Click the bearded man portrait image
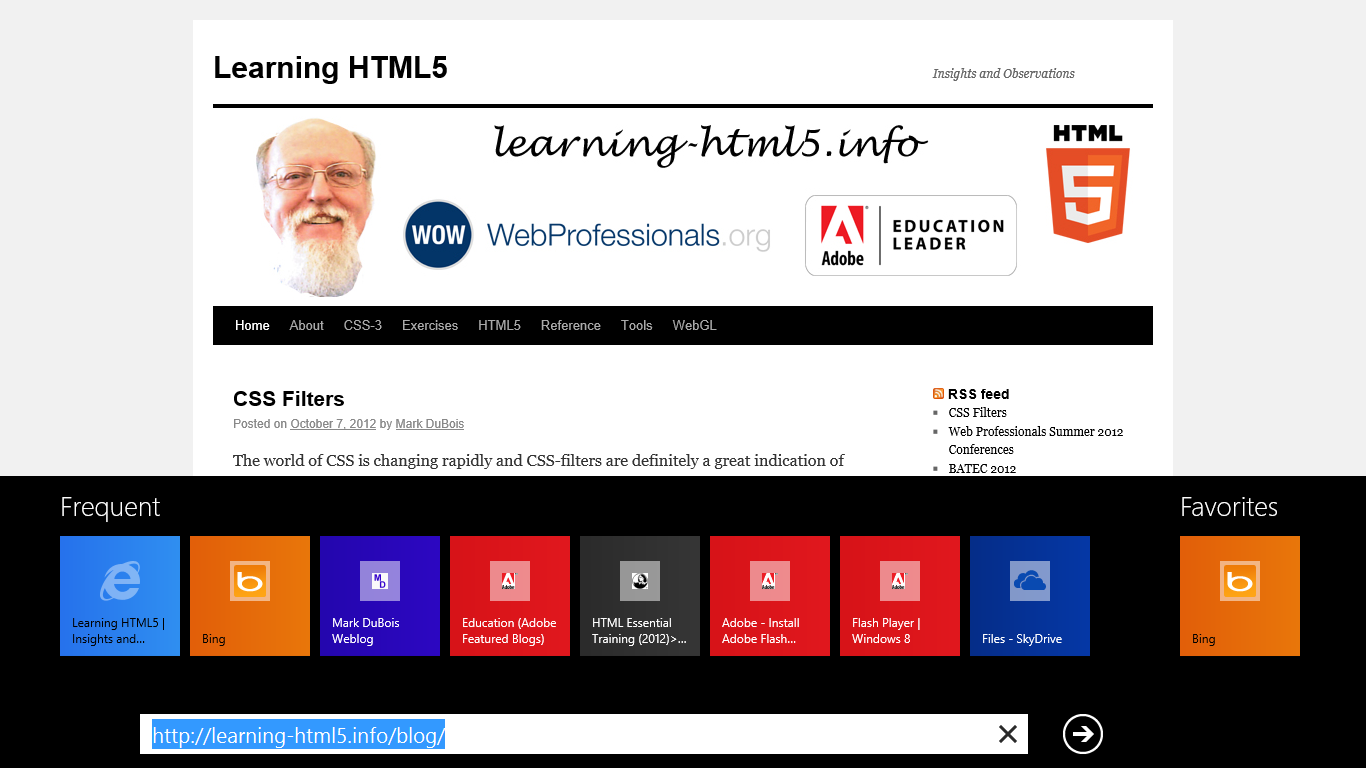The height and width of the screenshot is (768, 1366). (x=317, y=207)
